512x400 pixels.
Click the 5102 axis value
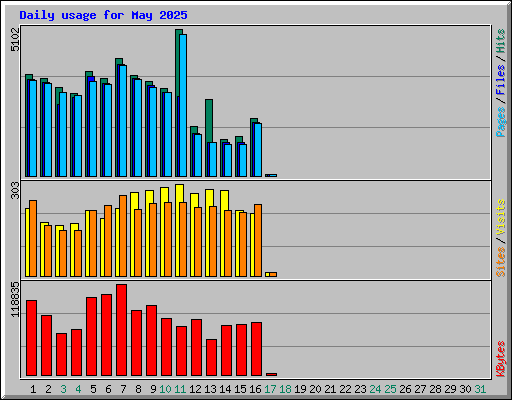click(15, 40)
